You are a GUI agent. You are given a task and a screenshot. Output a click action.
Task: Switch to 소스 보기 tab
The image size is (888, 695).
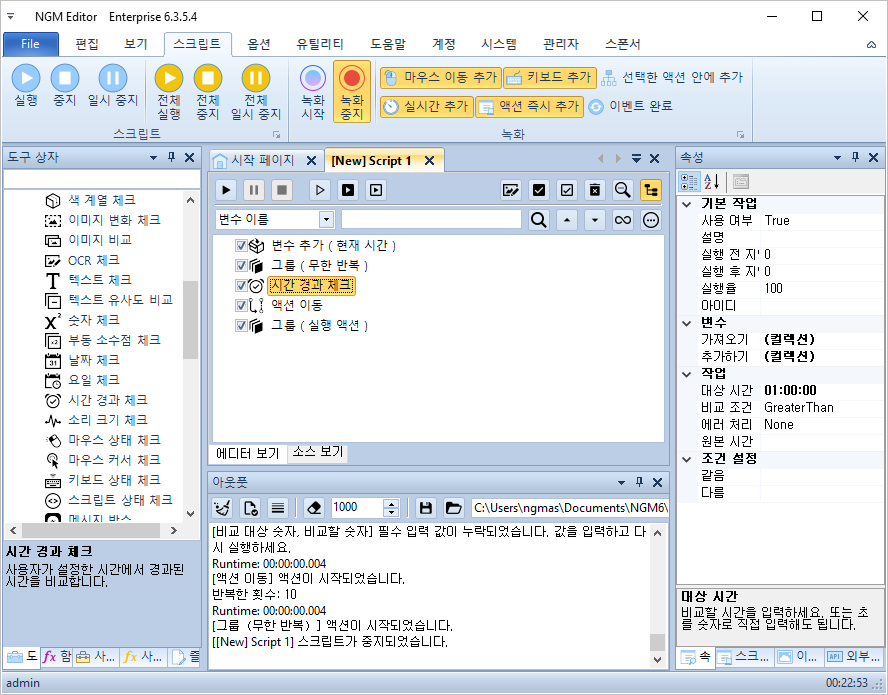pos(318,452)
